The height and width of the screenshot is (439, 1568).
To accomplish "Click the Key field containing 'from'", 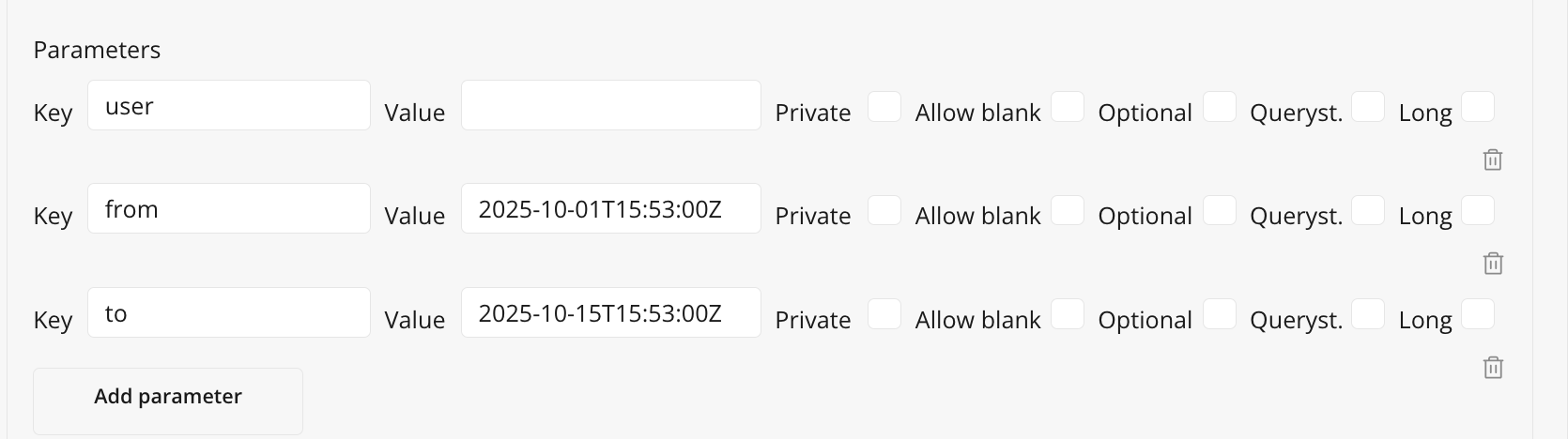I will pyautogui.click(x=228, y=208).
